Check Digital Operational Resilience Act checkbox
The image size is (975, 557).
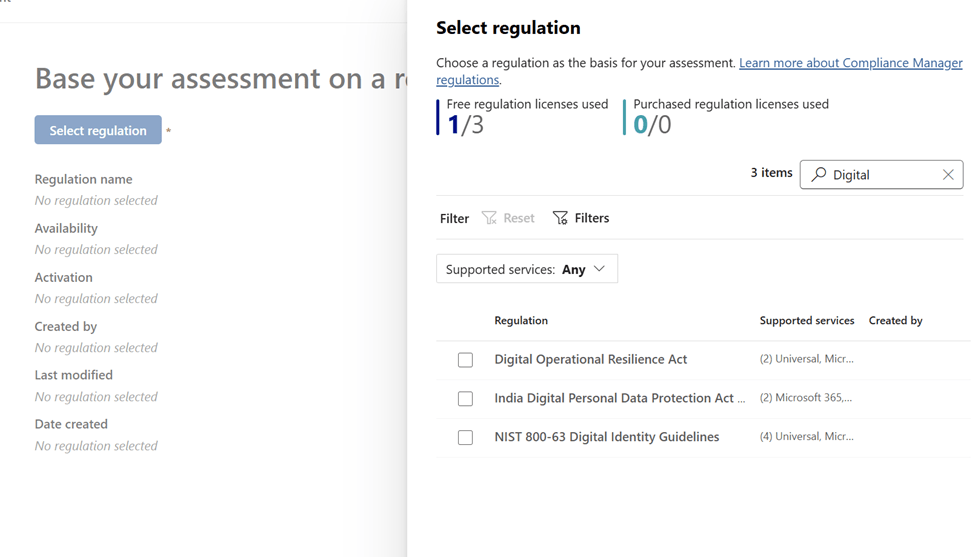(x=465, y=360)
